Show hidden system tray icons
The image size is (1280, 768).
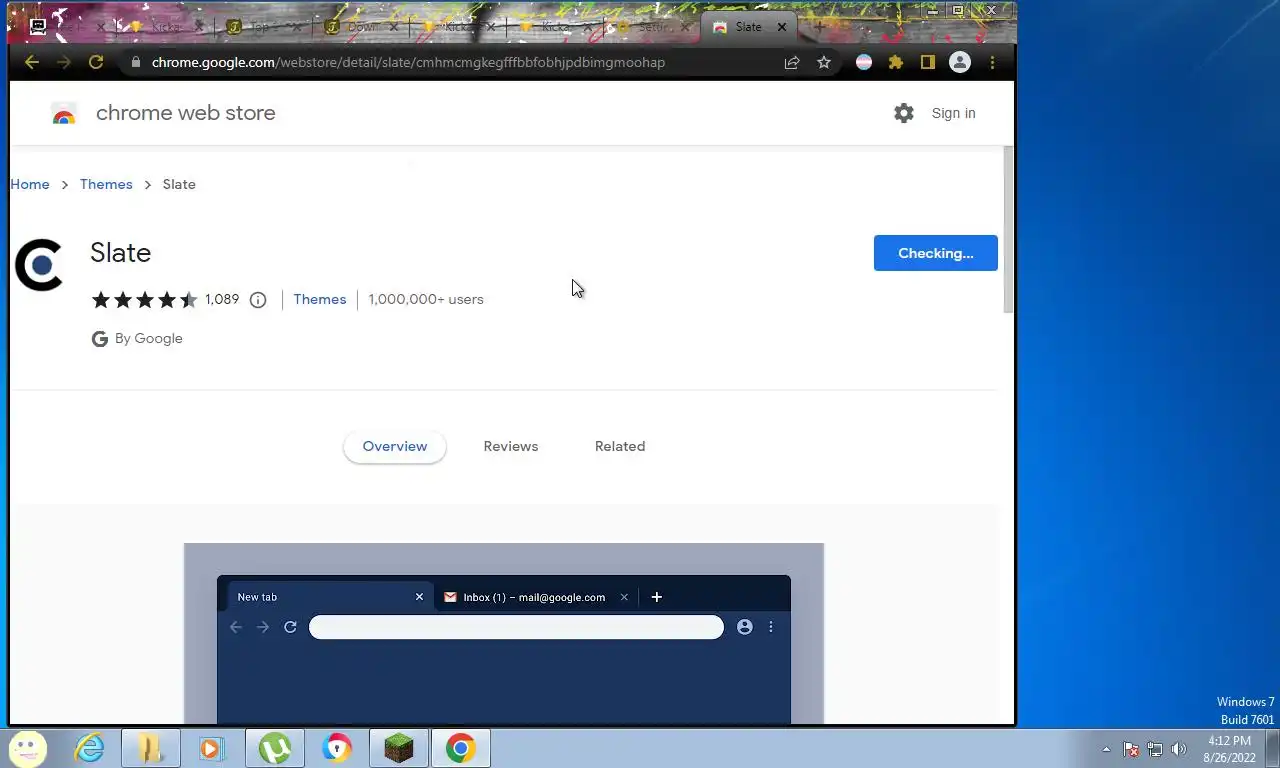1106,749
